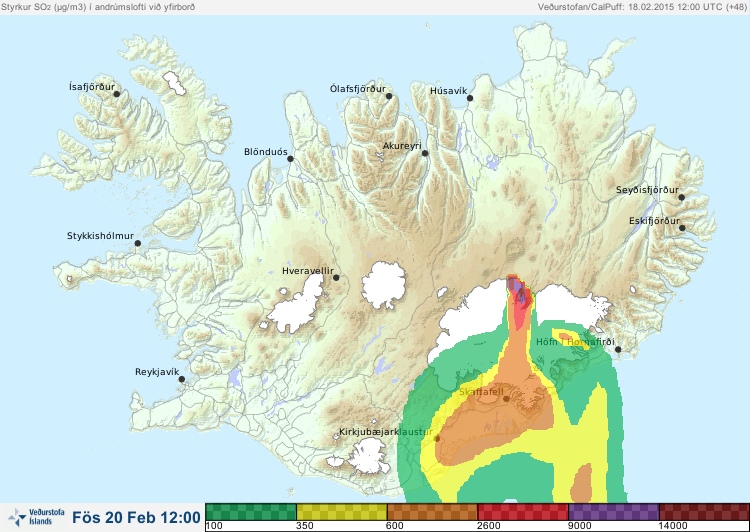Click the Húsavík town marker
This screenshot has height=532, width=750.
470,98
